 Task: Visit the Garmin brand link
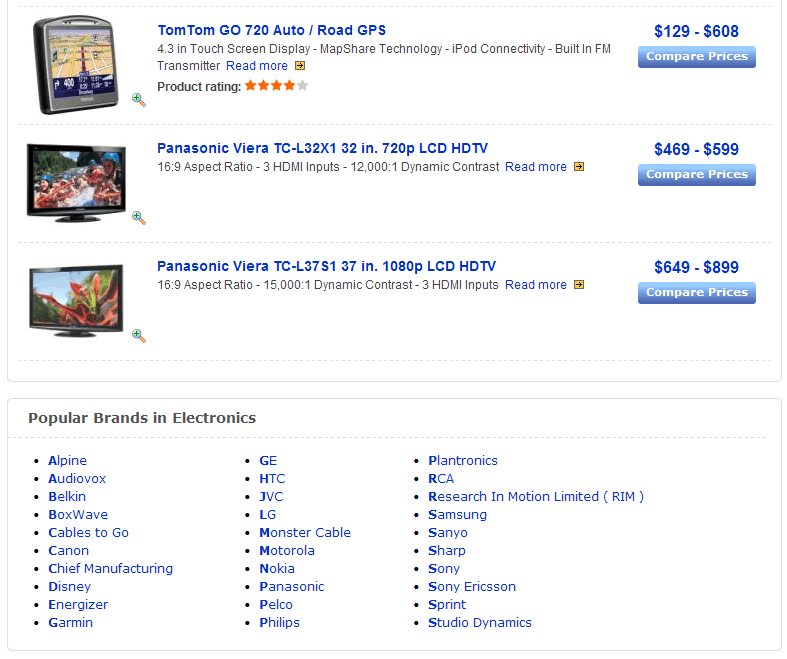click(x=70, y=622)
